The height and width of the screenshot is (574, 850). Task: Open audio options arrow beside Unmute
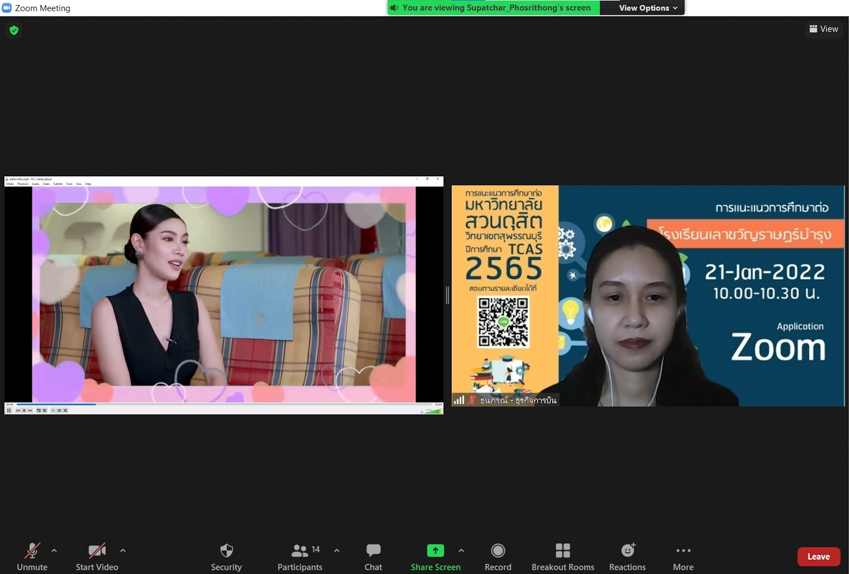pos(54,551)
